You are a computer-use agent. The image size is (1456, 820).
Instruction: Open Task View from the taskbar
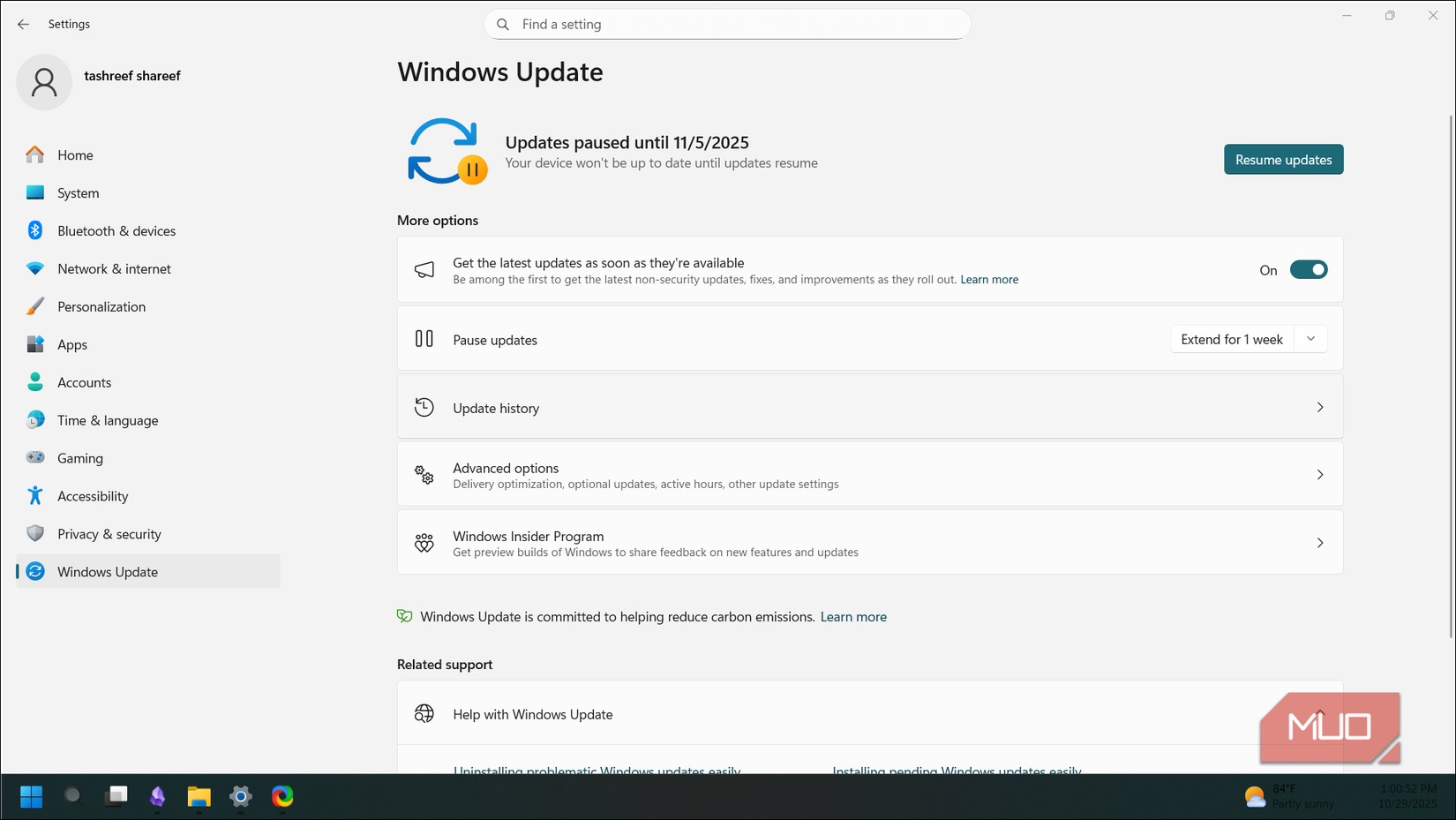116,796
